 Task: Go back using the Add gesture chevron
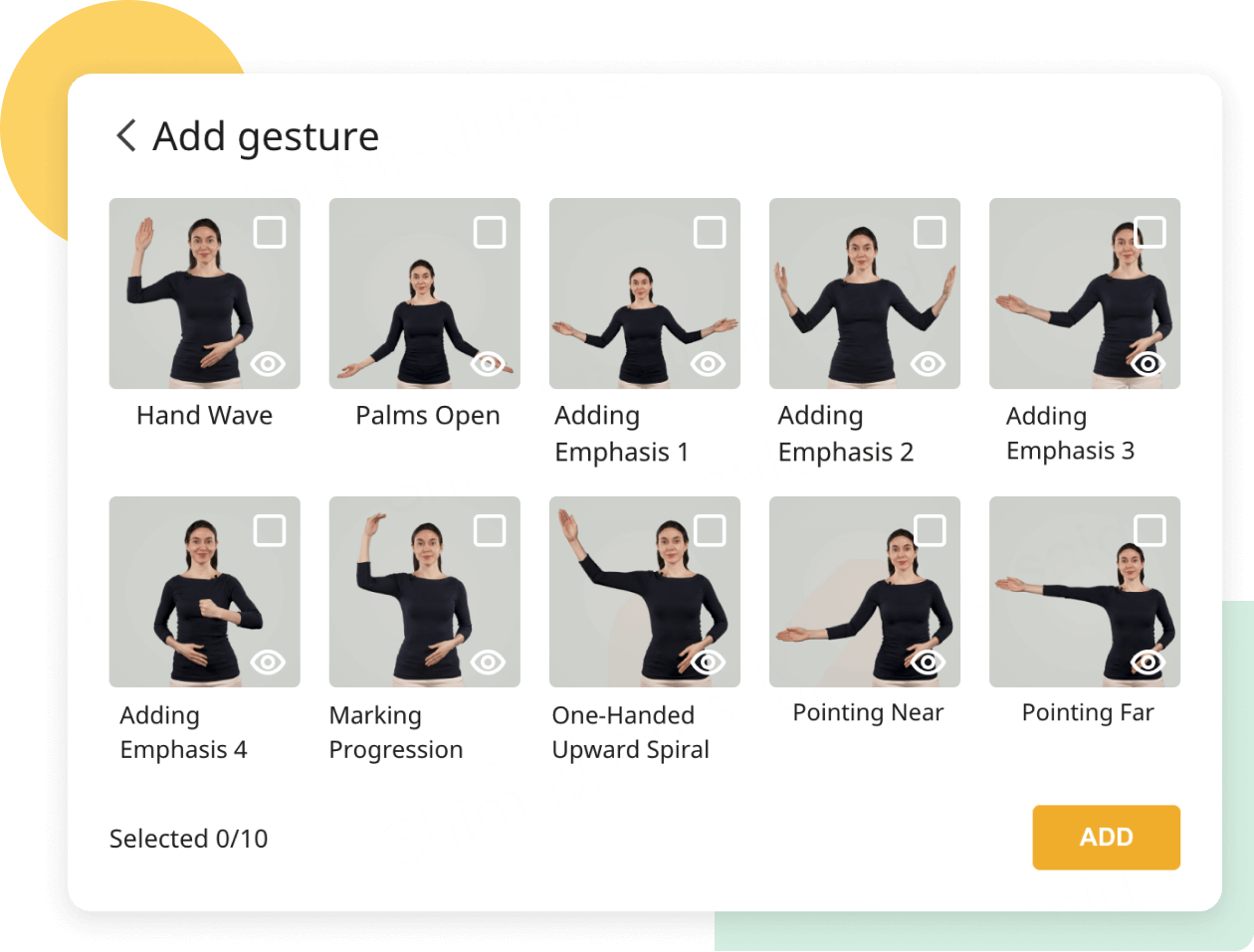(x=126, y=135)
